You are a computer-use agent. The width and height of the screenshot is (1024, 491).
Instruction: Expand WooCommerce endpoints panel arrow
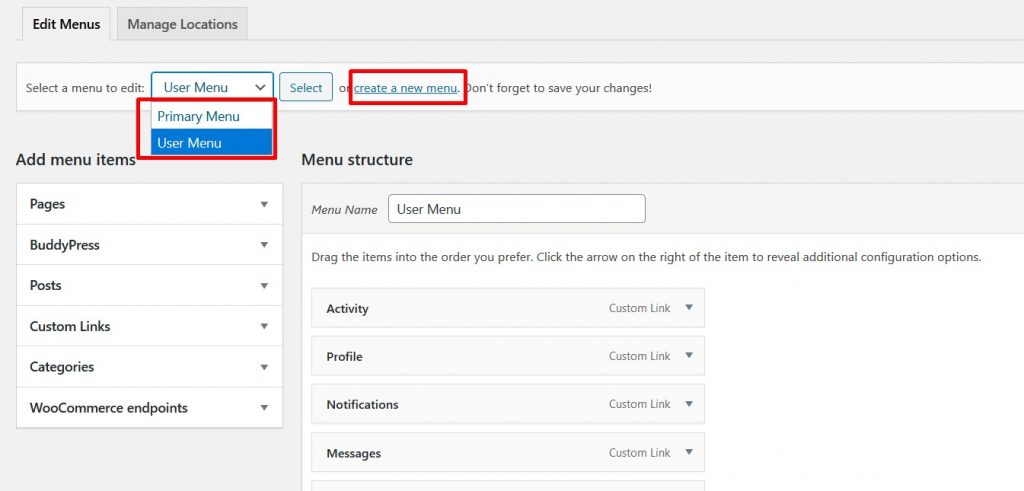point(264,407)
